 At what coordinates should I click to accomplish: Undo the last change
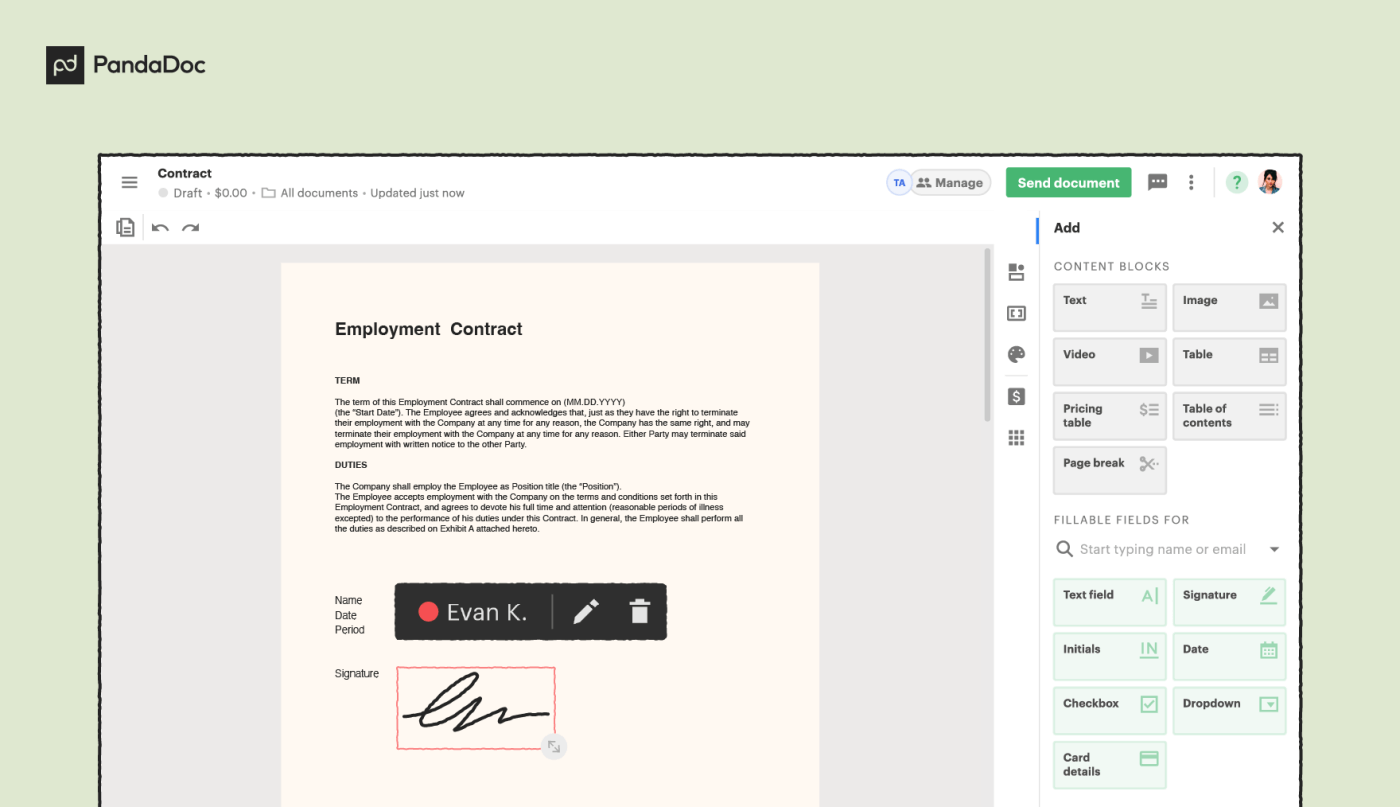[x=160, y=228]
